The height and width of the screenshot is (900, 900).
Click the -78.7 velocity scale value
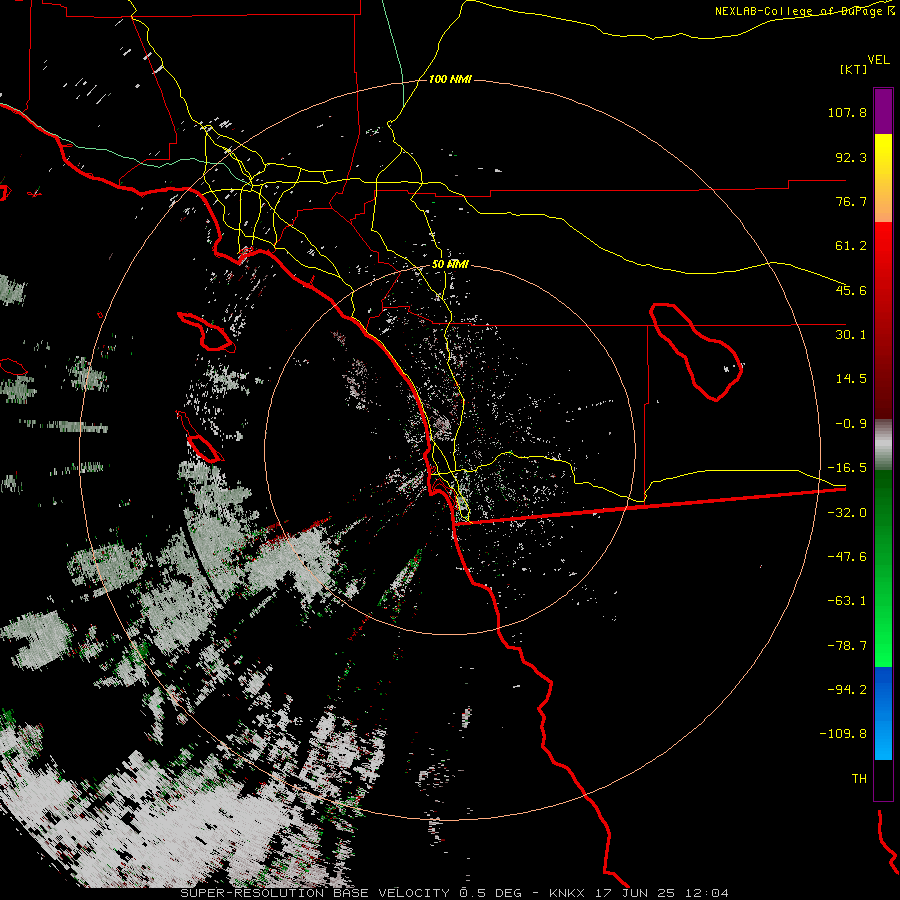click(x=847, y=646)
